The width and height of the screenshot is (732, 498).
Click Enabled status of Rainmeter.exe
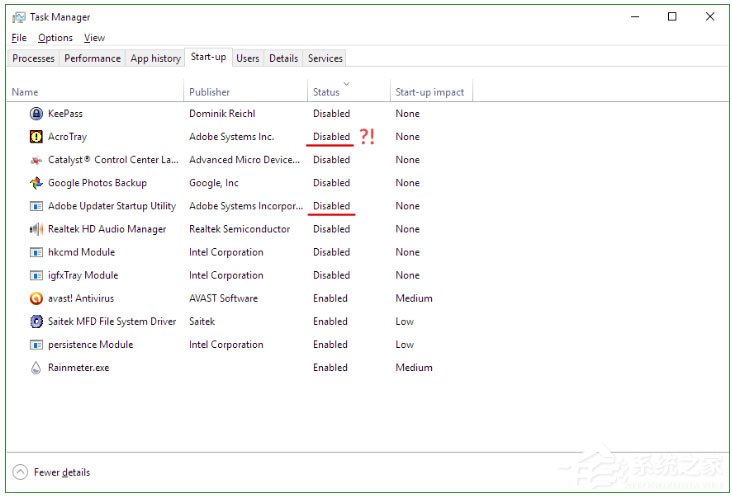tap(330, 368)
